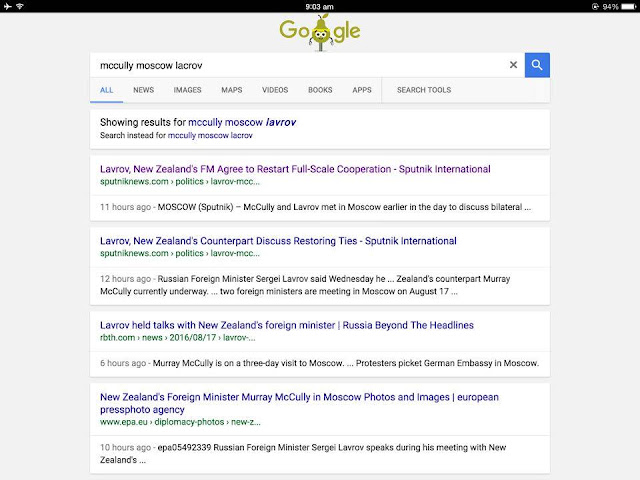Open Murray McCully in Moscow Photos epa result
The height and width of the screenshot is (480, 640).
pos(299,403)
